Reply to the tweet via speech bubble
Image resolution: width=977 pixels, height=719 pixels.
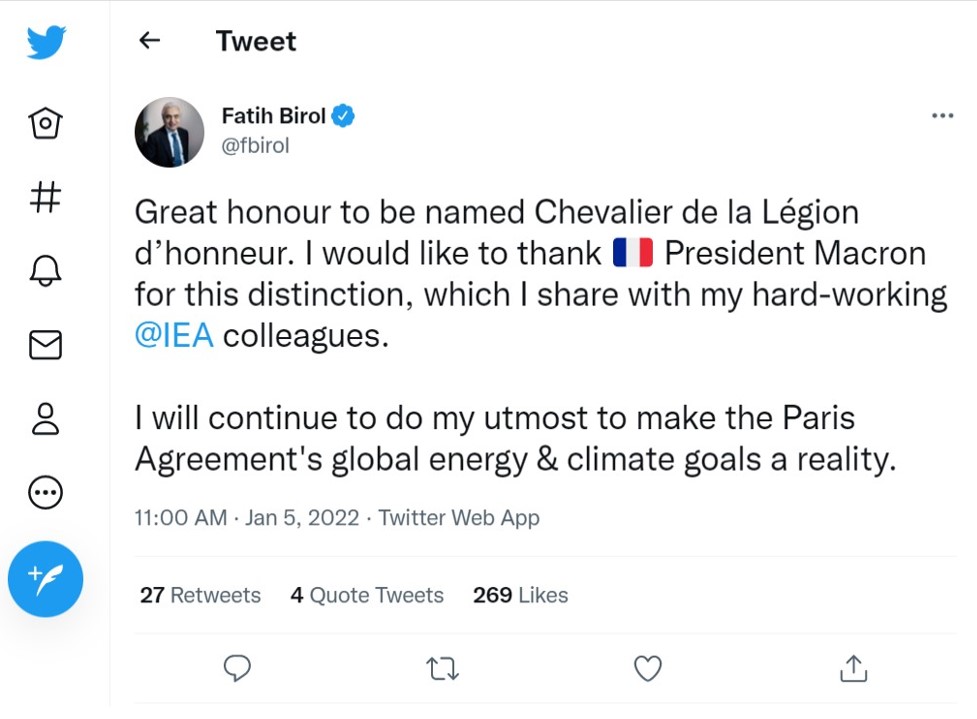click(237, 667)
